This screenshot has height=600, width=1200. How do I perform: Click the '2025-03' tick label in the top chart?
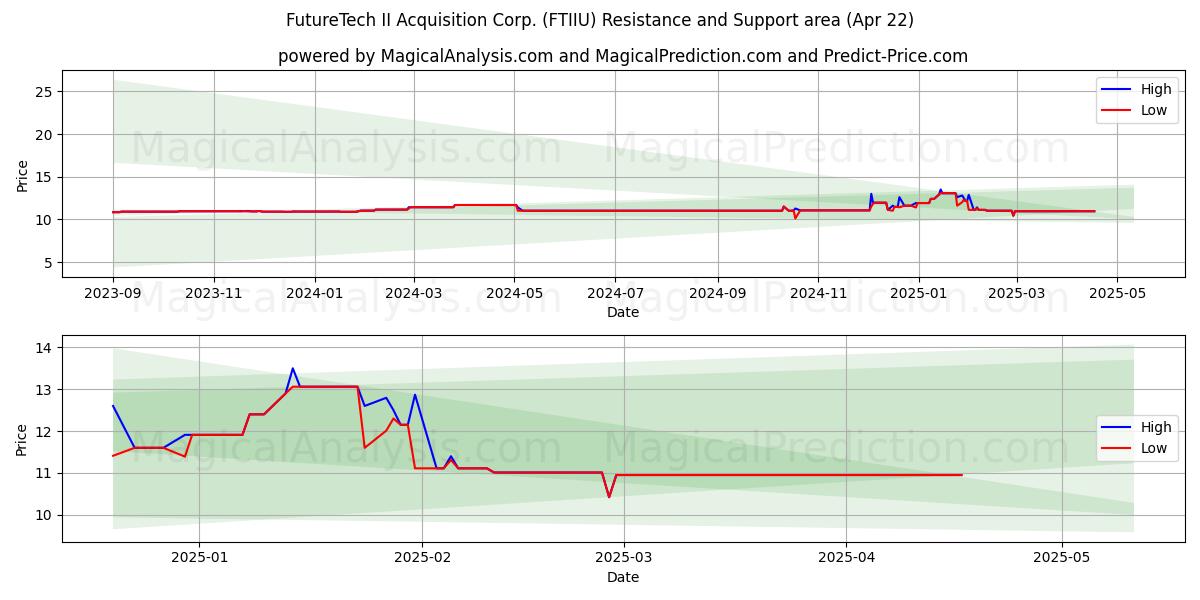coord(1017,294)
